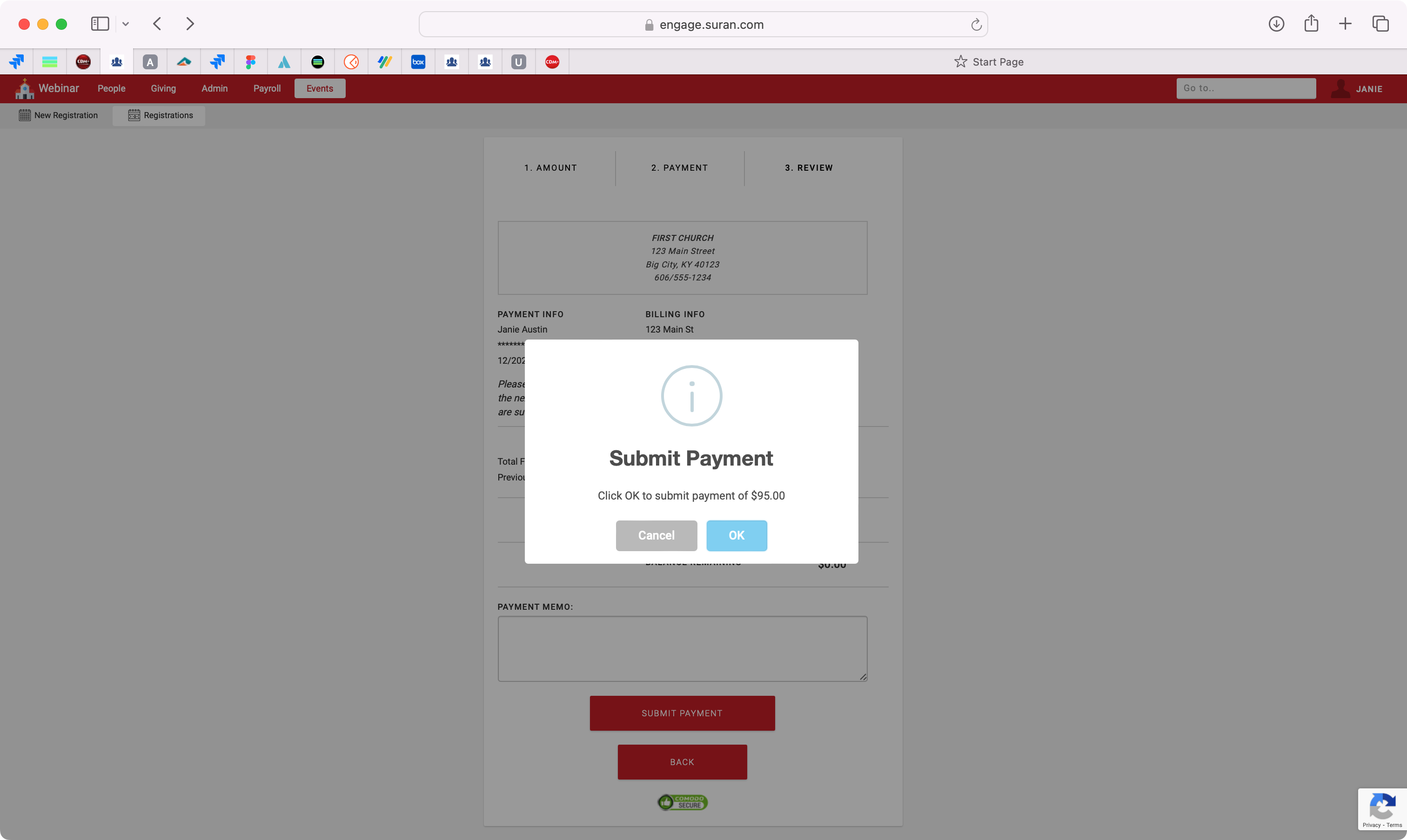Reload the page using the refresh icon

pyautogui.click(x=976, y=24)
